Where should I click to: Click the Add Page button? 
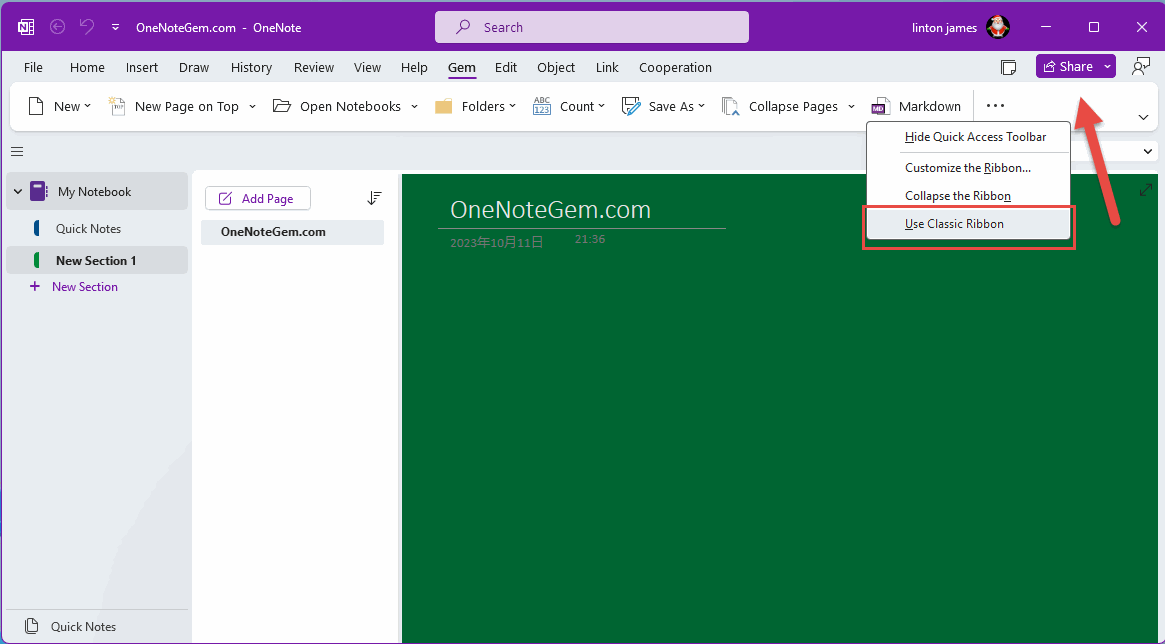click(x=258, y=199)
